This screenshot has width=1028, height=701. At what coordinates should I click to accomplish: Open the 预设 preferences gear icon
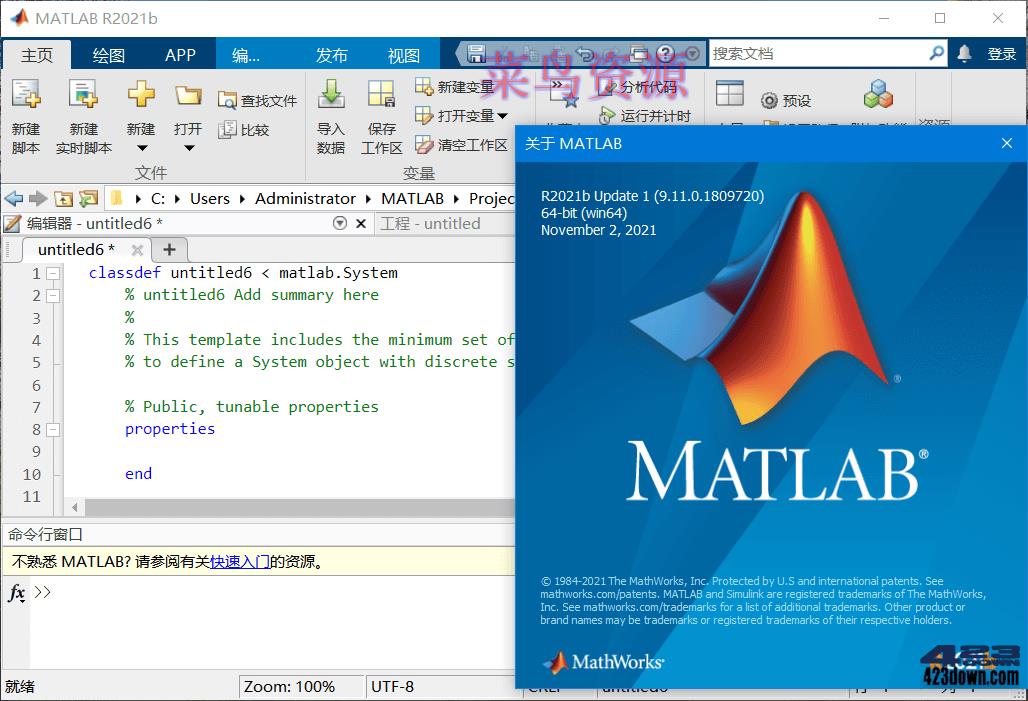point(770,99)
